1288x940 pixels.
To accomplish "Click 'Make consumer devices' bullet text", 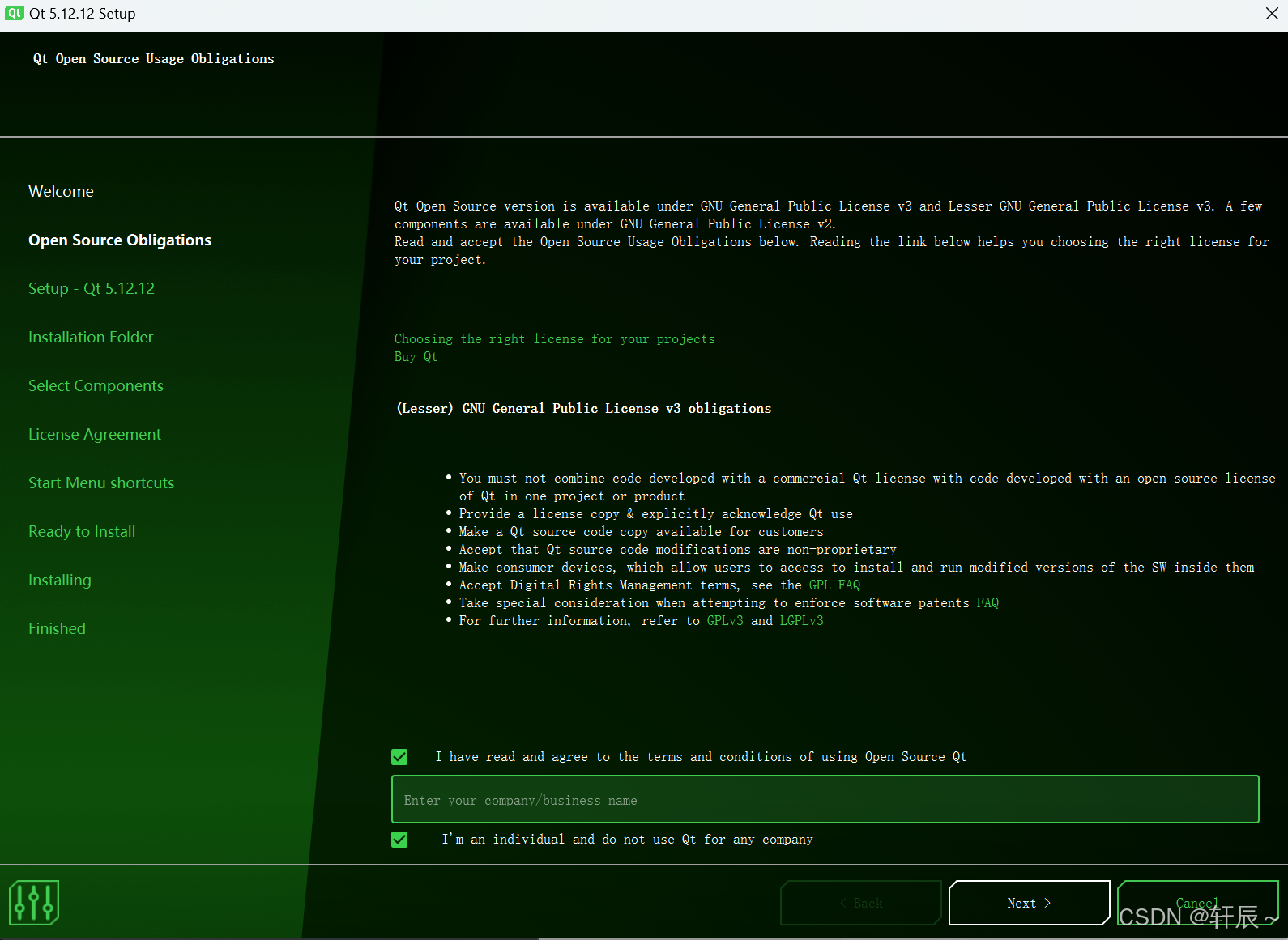I will 857,568.
